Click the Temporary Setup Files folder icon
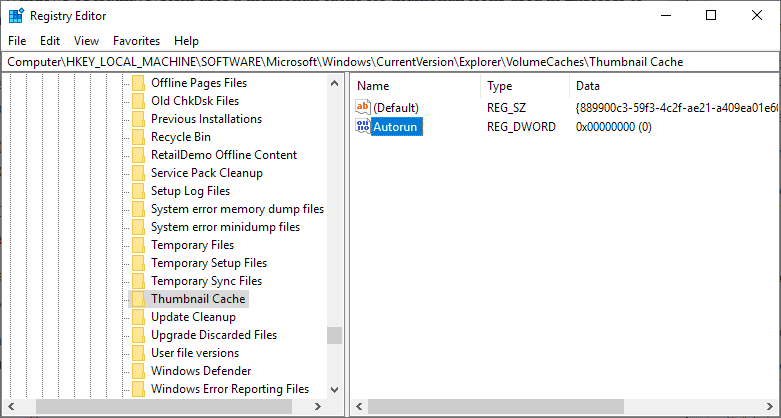 coord(138,263)
